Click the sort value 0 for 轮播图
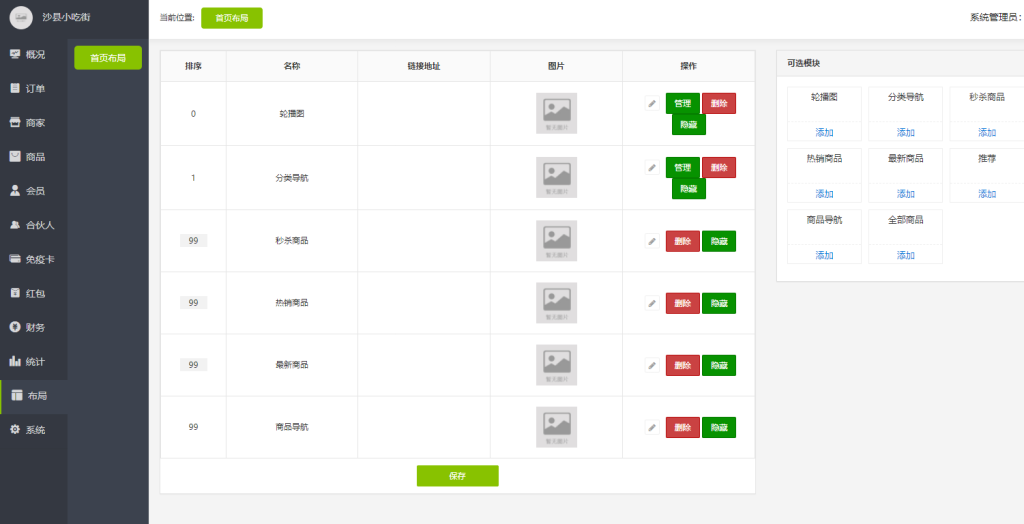1024x524 pixels. (193, 113)
